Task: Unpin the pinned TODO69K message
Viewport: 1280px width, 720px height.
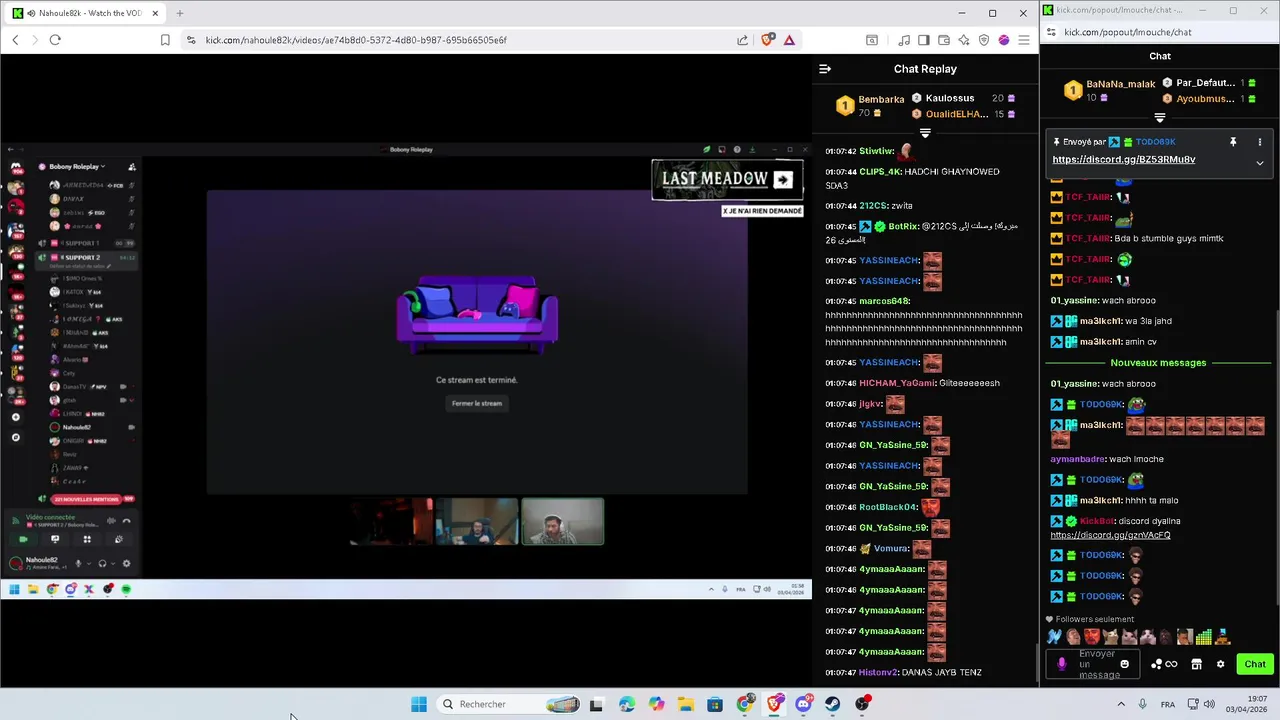Action: tap(1233, 142)
